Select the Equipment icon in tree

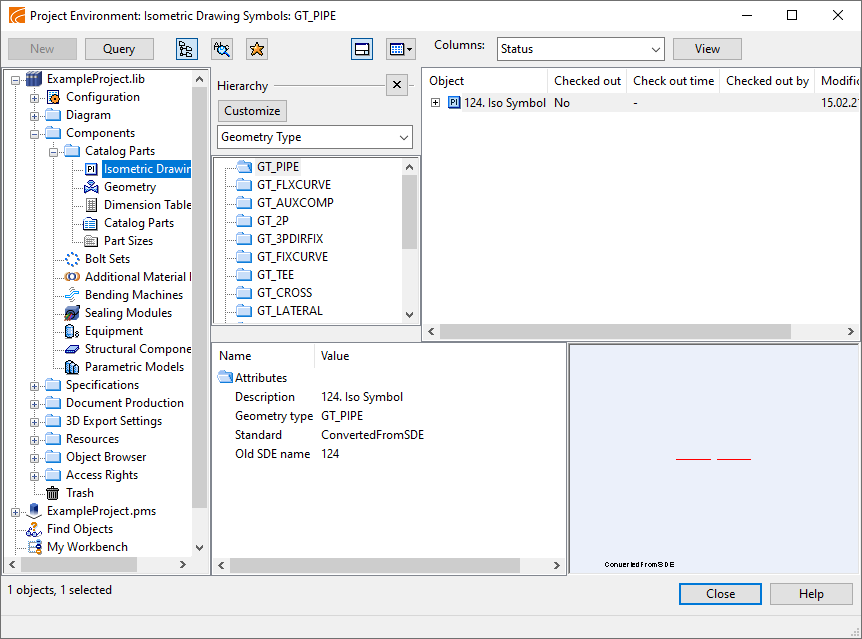(73, 331)
